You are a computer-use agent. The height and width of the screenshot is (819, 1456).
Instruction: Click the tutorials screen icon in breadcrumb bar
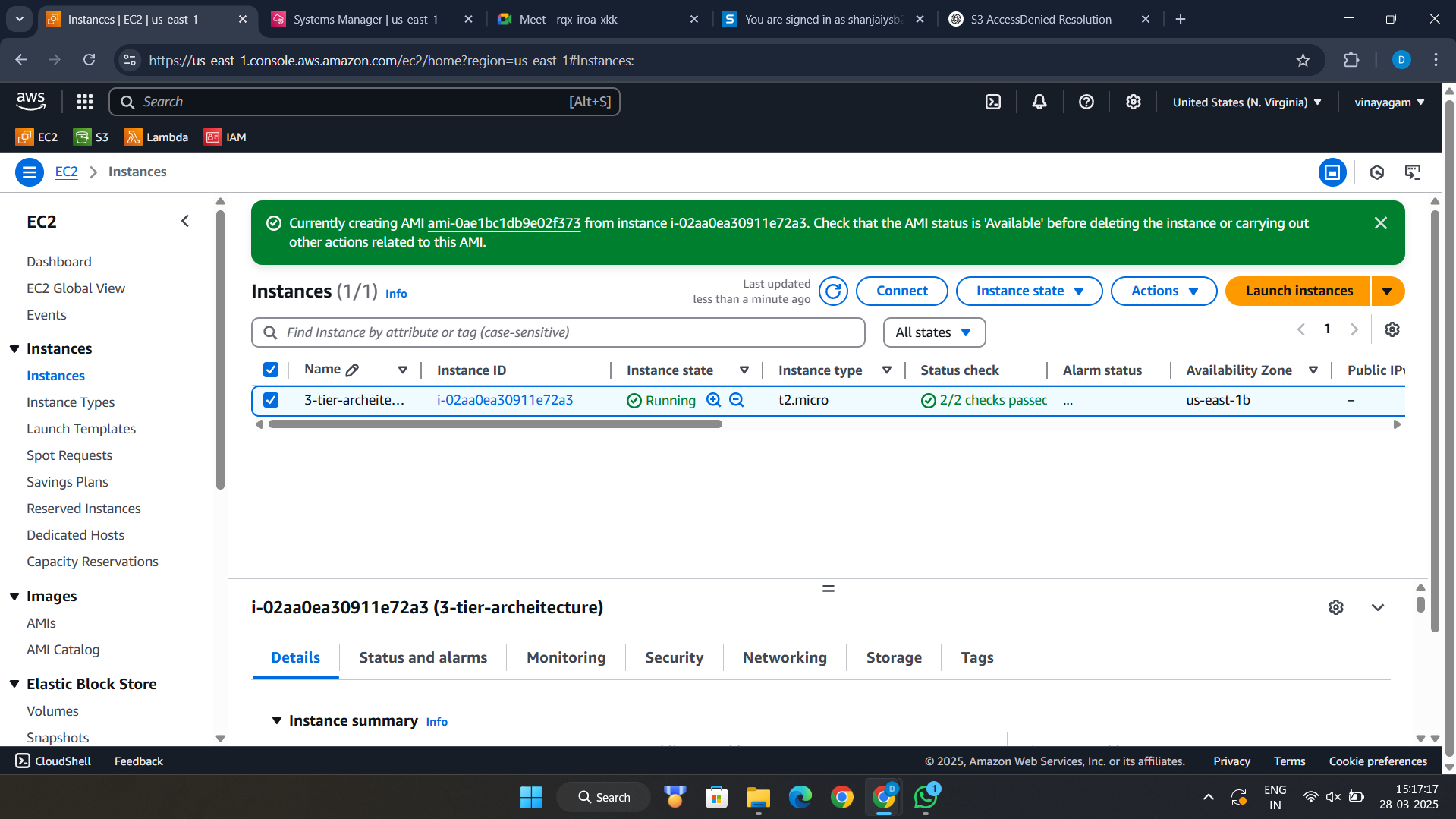(x=1413, y=172)
